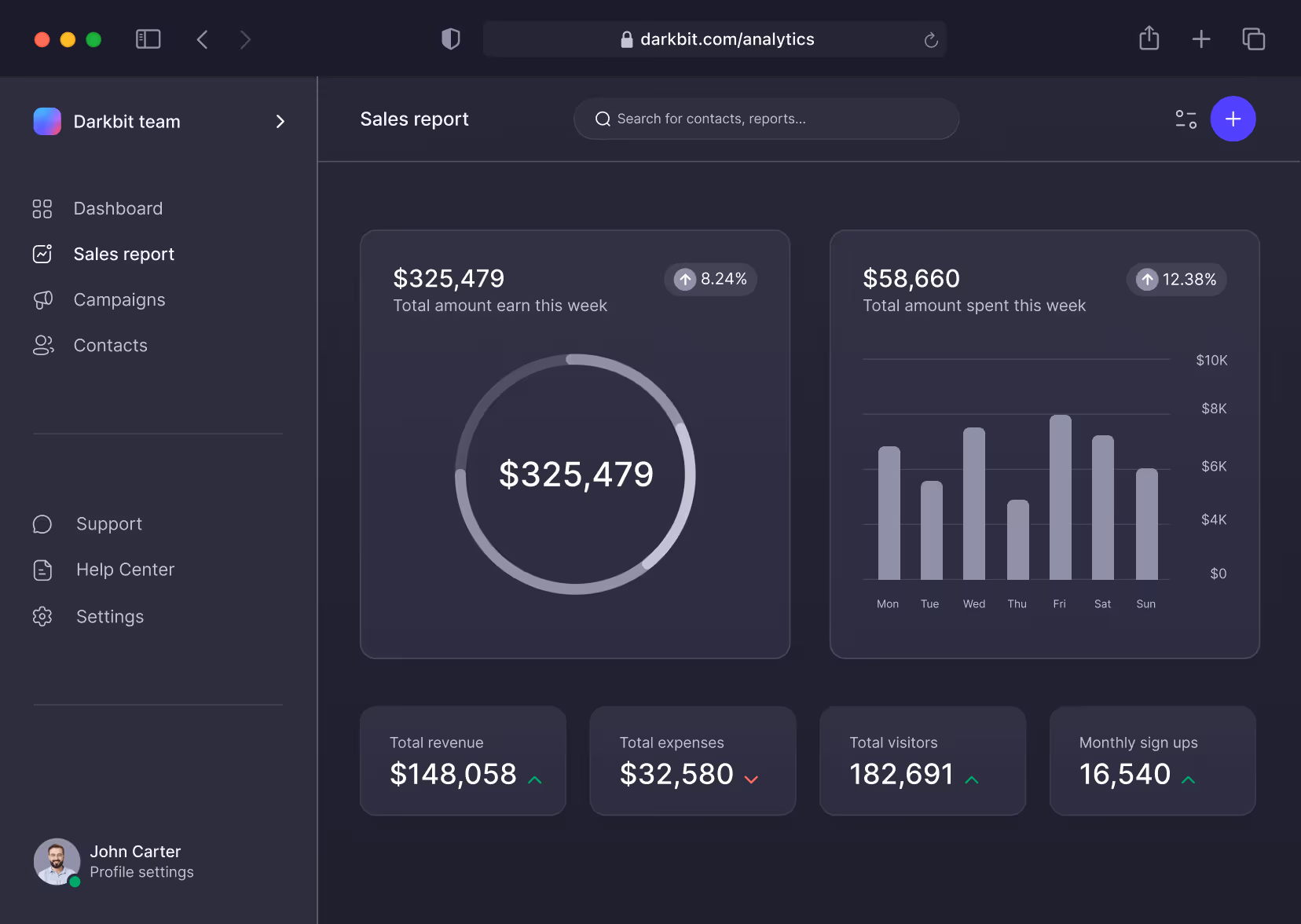Expand the Darkbit team workspace menu
Viewport: 1301px width, 924px height.
coord(280,122)
